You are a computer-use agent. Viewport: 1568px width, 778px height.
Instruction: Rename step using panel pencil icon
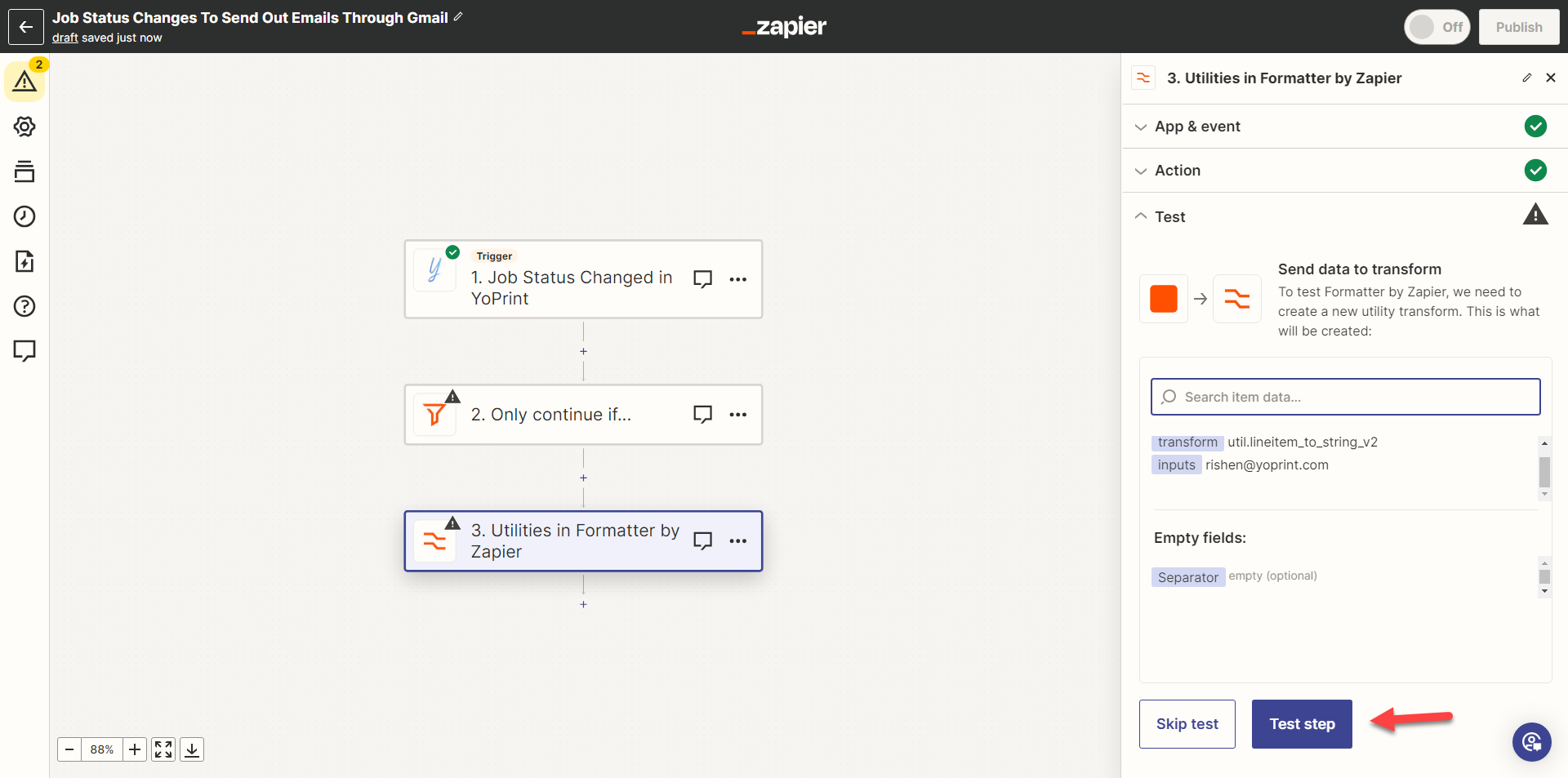tap(1527, 78)
